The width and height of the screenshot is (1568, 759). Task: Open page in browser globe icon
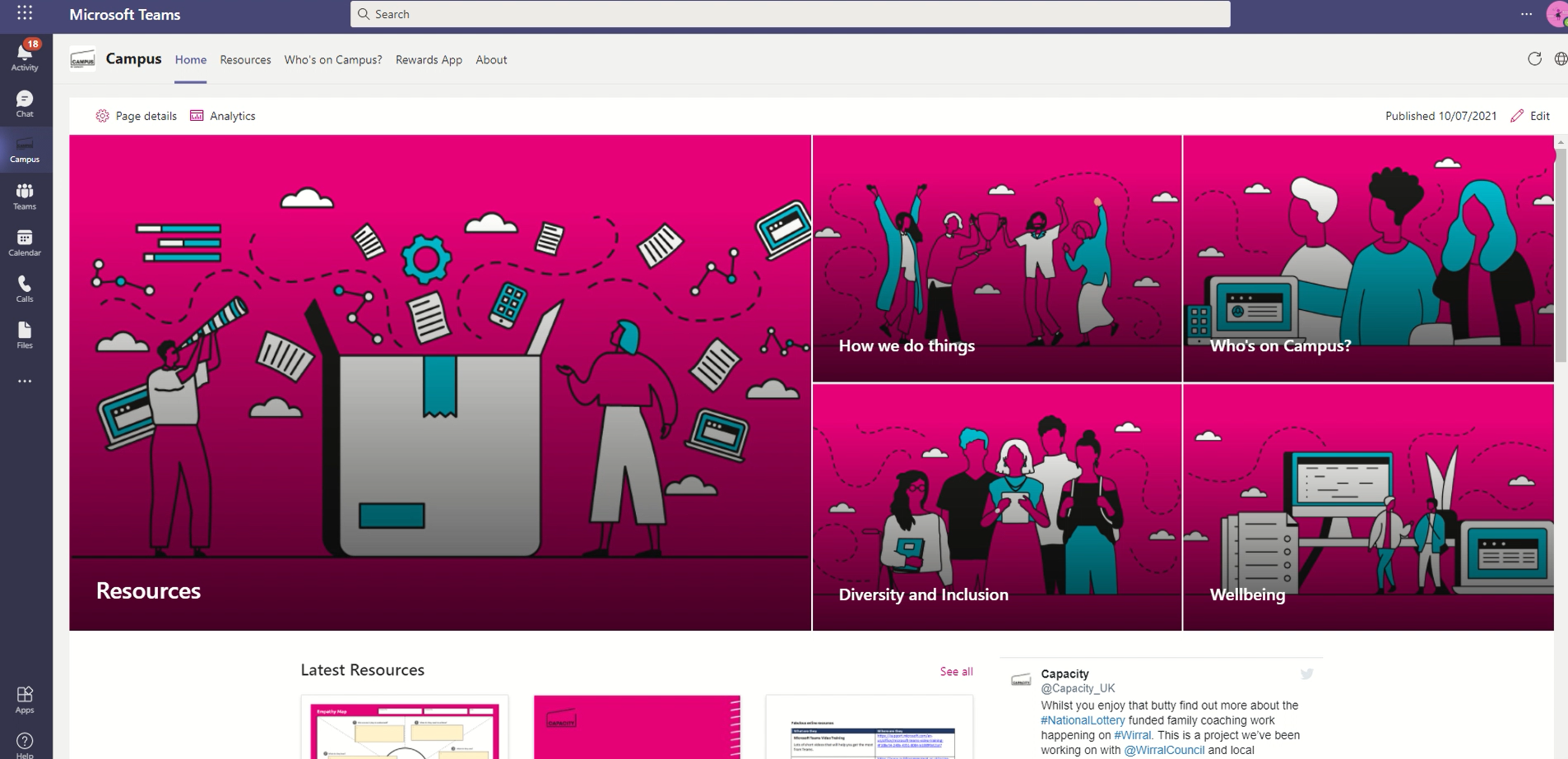pyautogui.click(x=1560, y=59)
